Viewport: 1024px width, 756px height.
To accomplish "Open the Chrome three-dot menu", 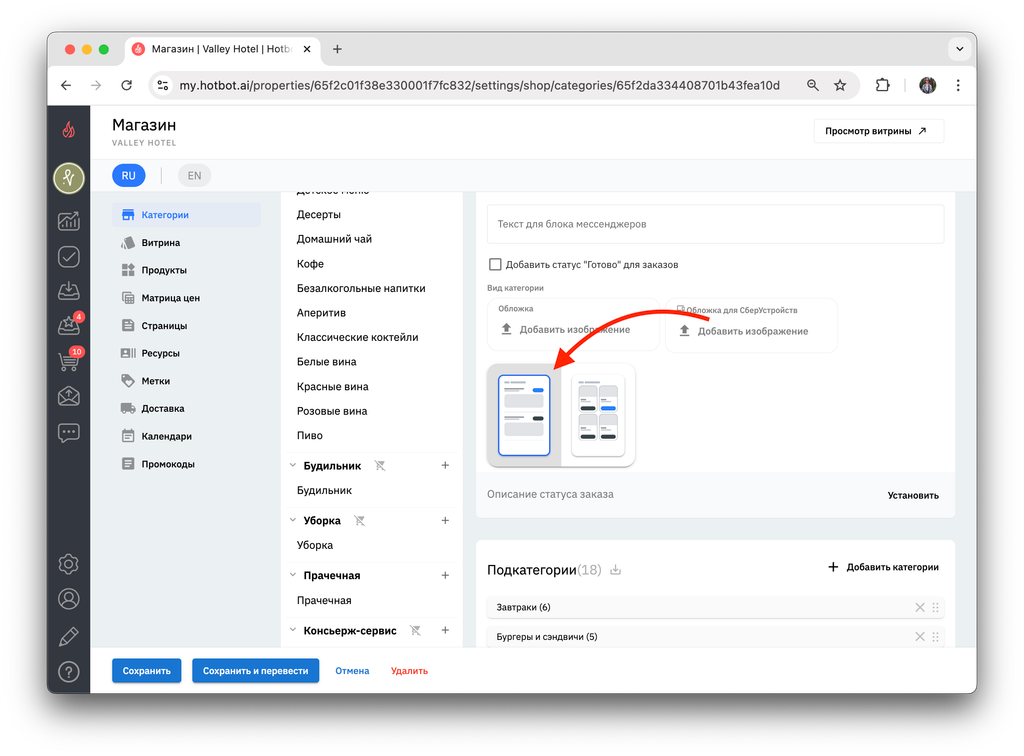I will [x=958, y=86].
